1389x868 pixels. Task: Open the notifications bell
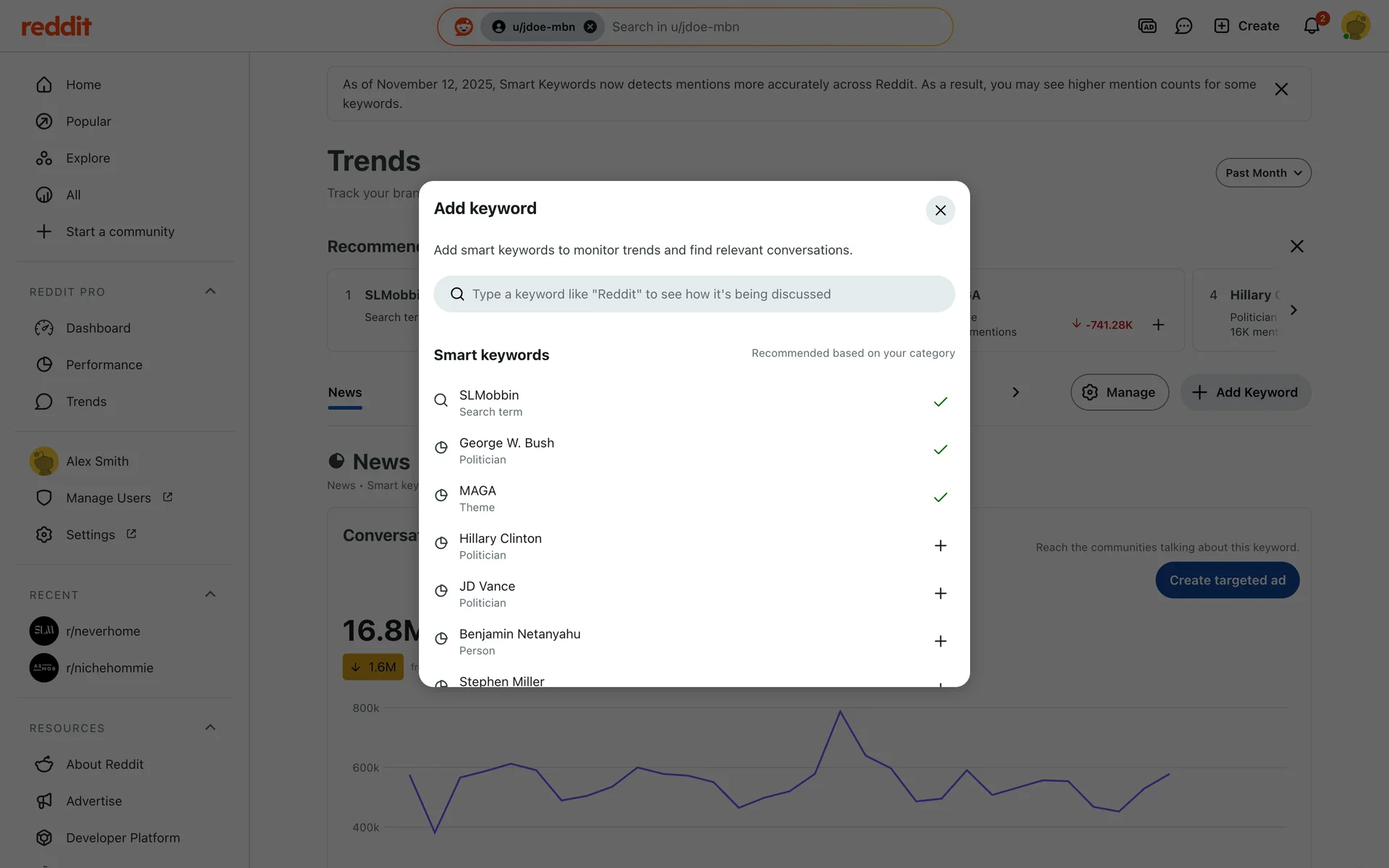[x=1311, y=27]
